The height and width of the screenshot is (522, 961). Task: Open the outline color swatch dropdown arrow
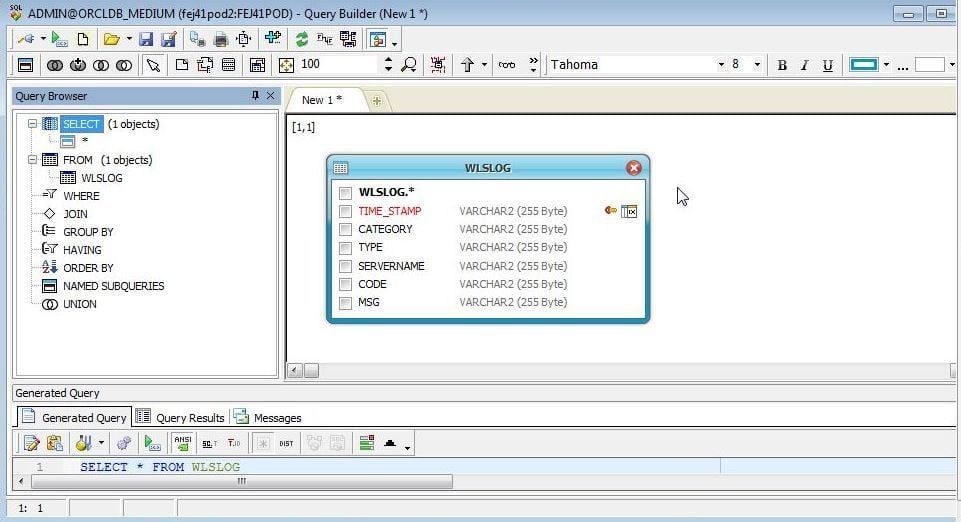tap(886, 64)
